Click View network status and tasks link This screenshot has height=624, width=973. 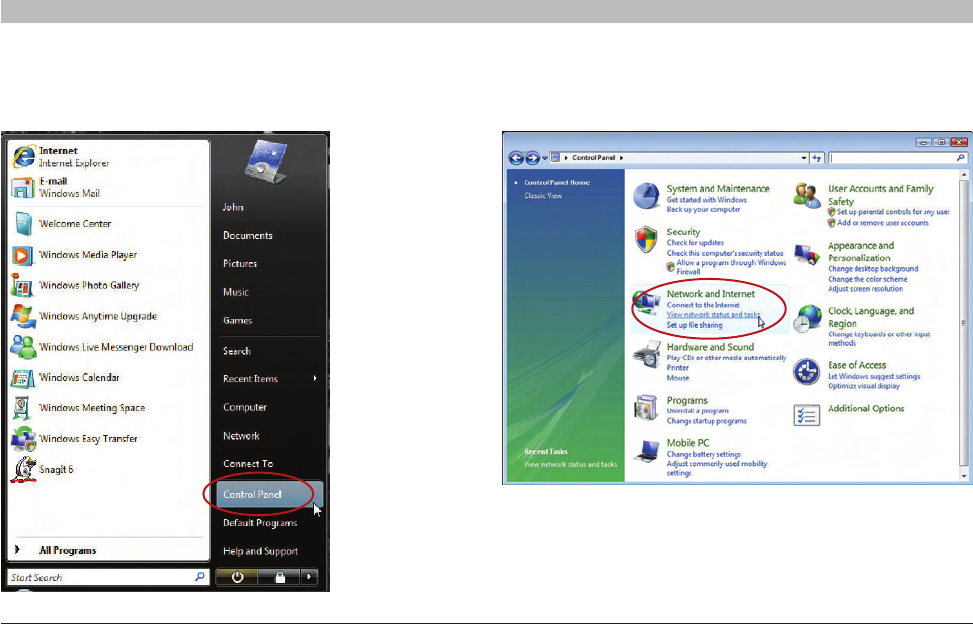[x=713, y=314]
